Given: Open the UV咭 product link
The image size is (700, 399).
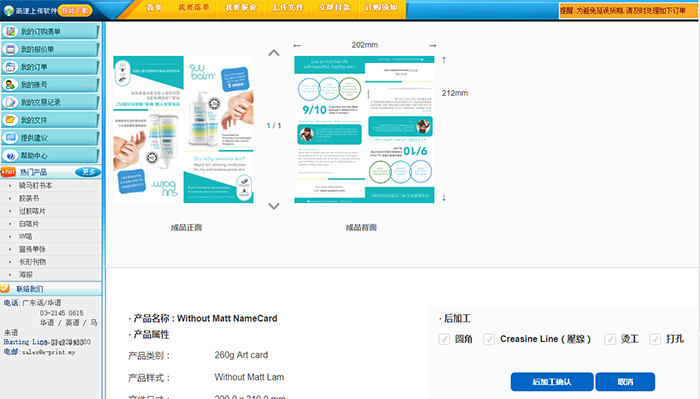Looking at the screenshot, I should (26, 236).
